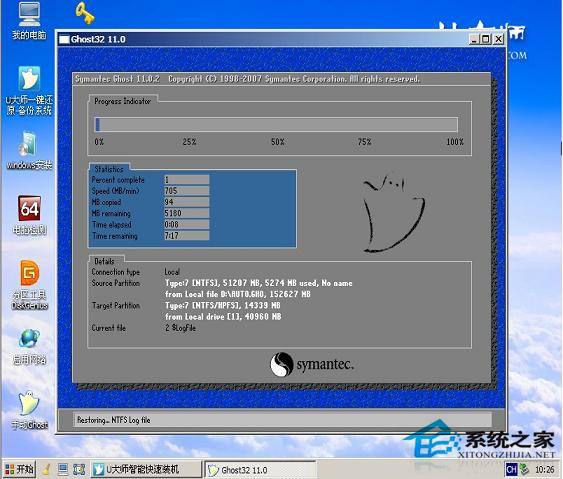Image resolution: width=563 pixels, height=479 pixels.
Task: Close the Ghost32 11.0 window
Action: point(498,39)
